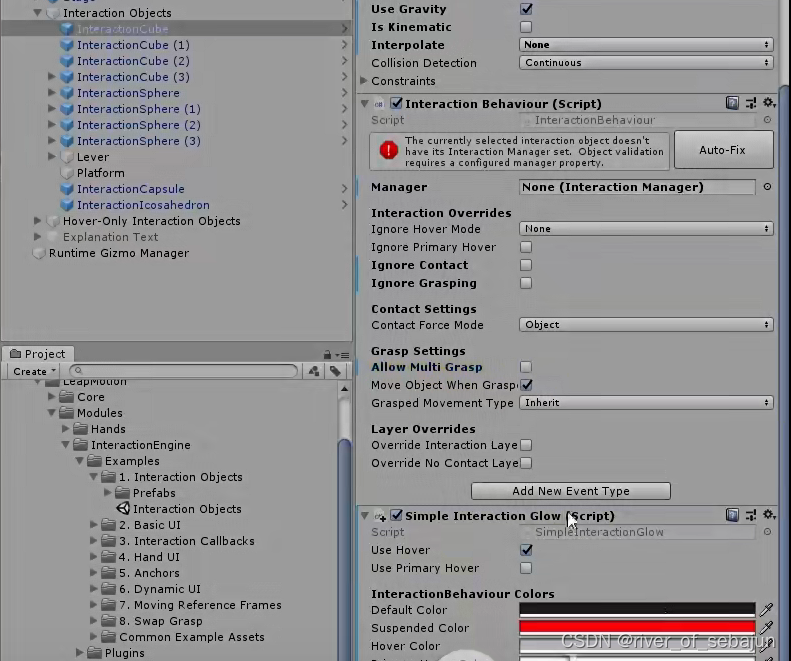Click the Runtime Gizmo Manager object icon
The width and height of the screenshot is (791, 661).
39,253
